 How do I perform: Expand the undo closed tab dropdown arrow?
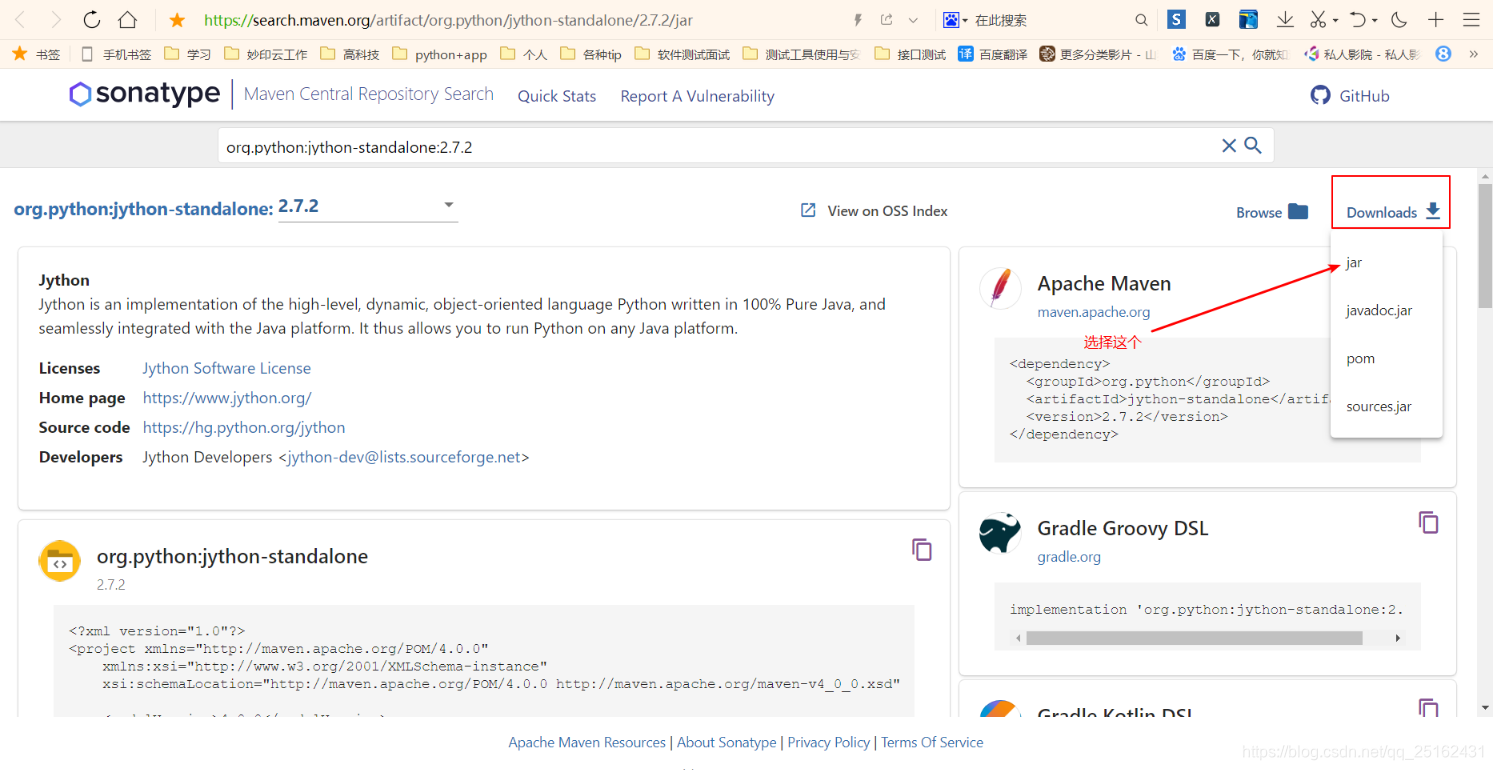point(1375,21)
